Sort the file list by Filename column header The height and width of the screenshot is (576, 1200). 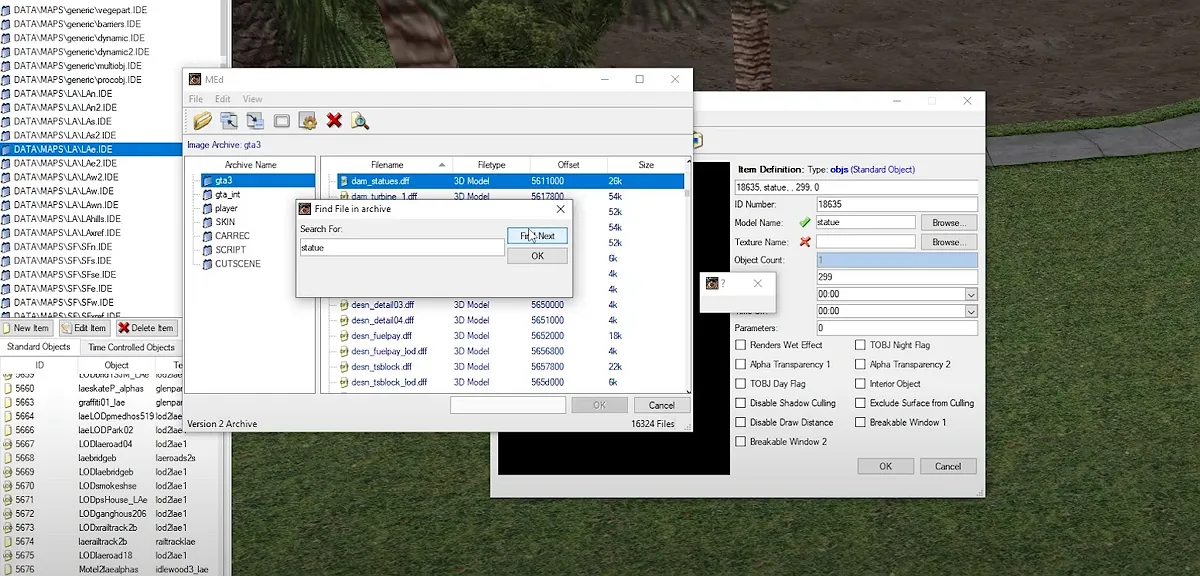coord(387,165)
